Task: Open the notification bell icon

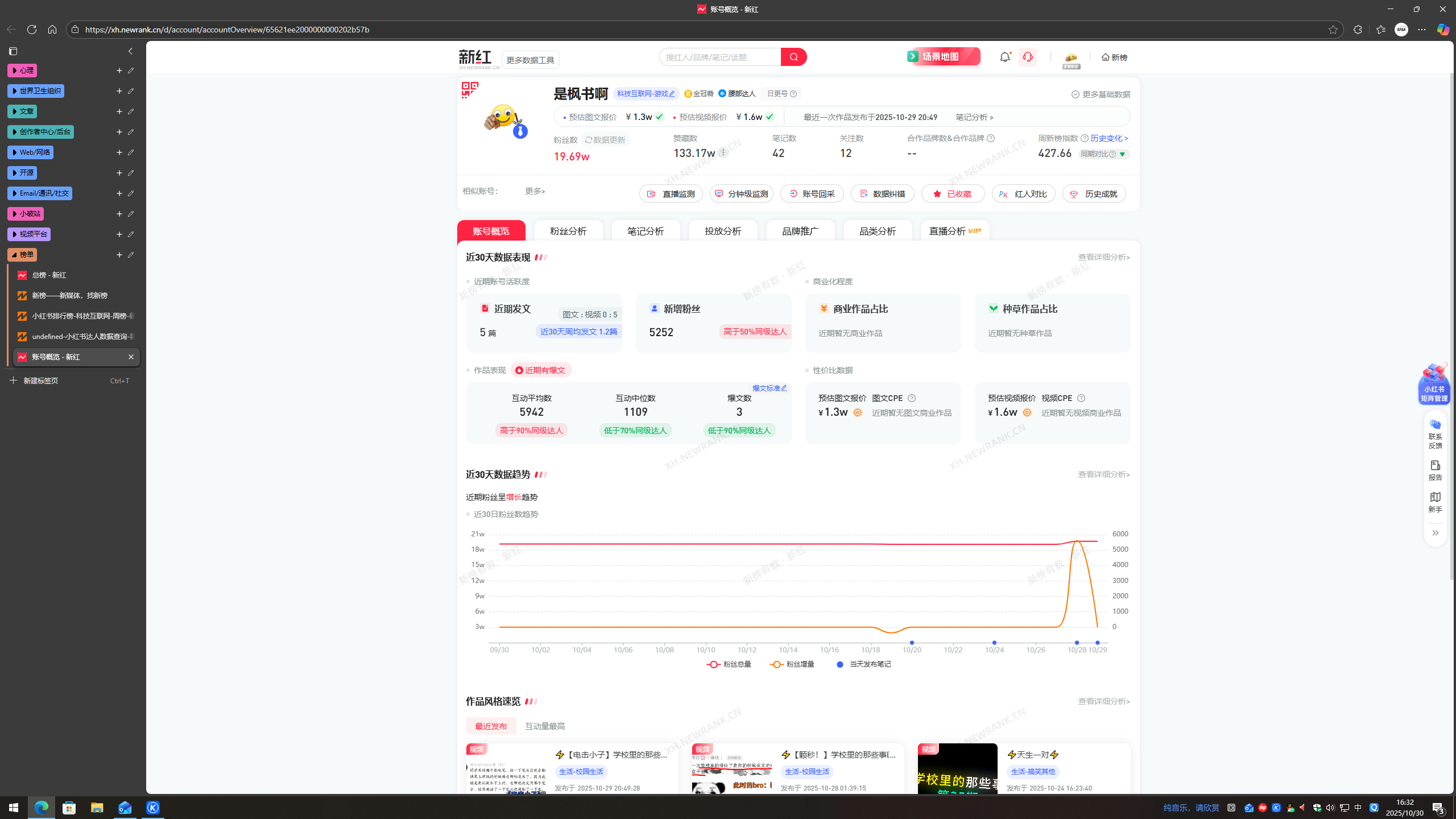Action: pos(1005,57)
